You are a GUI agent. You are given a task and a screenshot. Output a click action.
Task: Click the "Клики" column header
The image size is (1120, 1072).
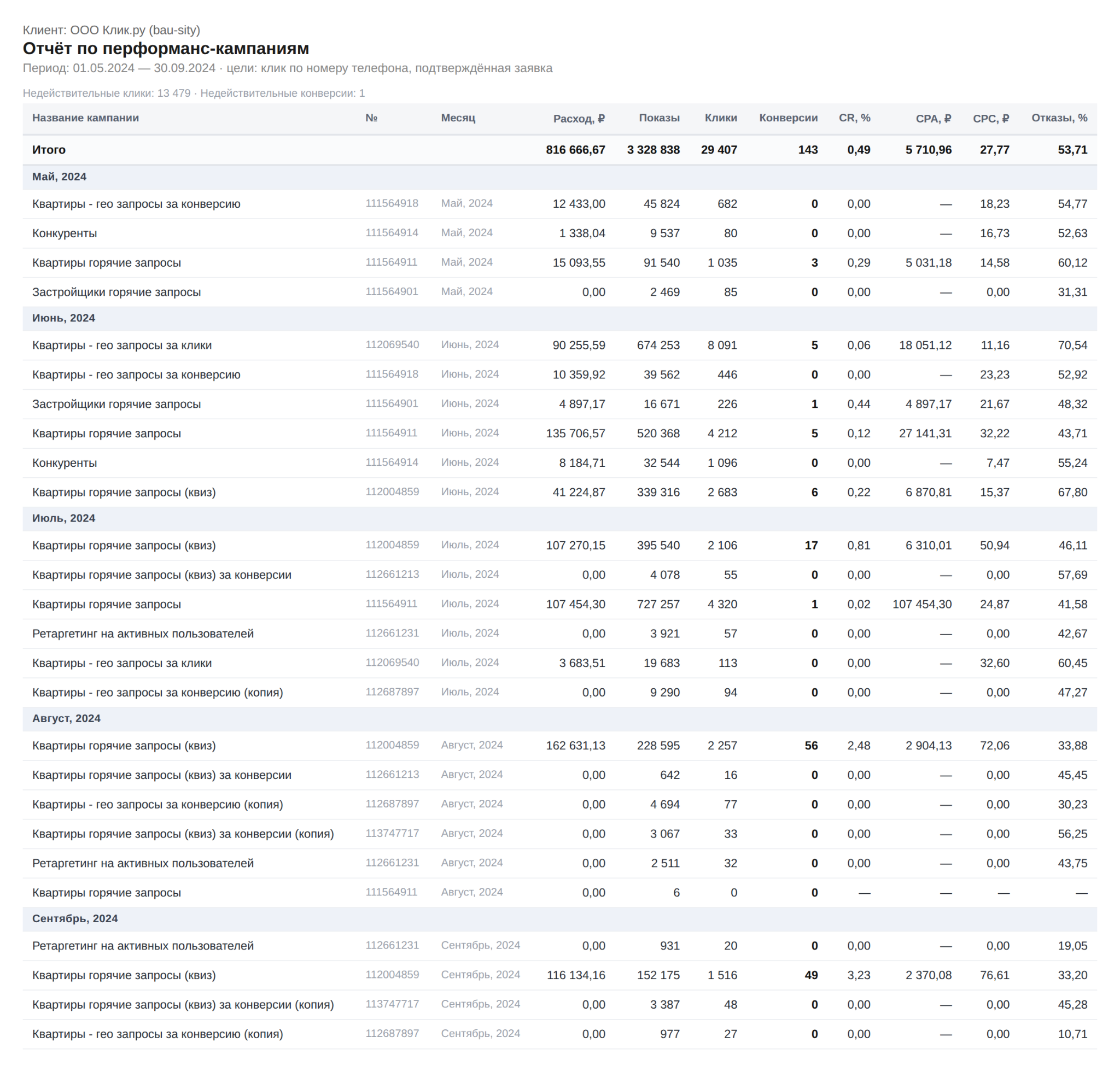point(721,118)
